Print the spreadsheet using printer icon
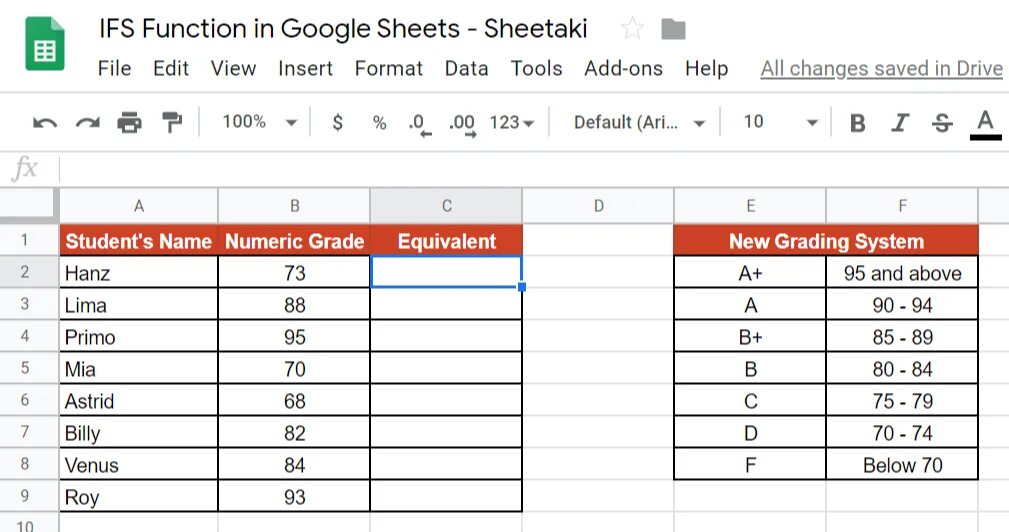Image resolution: width=1009 pixels, height=532 pixels. click(x=129, y=122)
